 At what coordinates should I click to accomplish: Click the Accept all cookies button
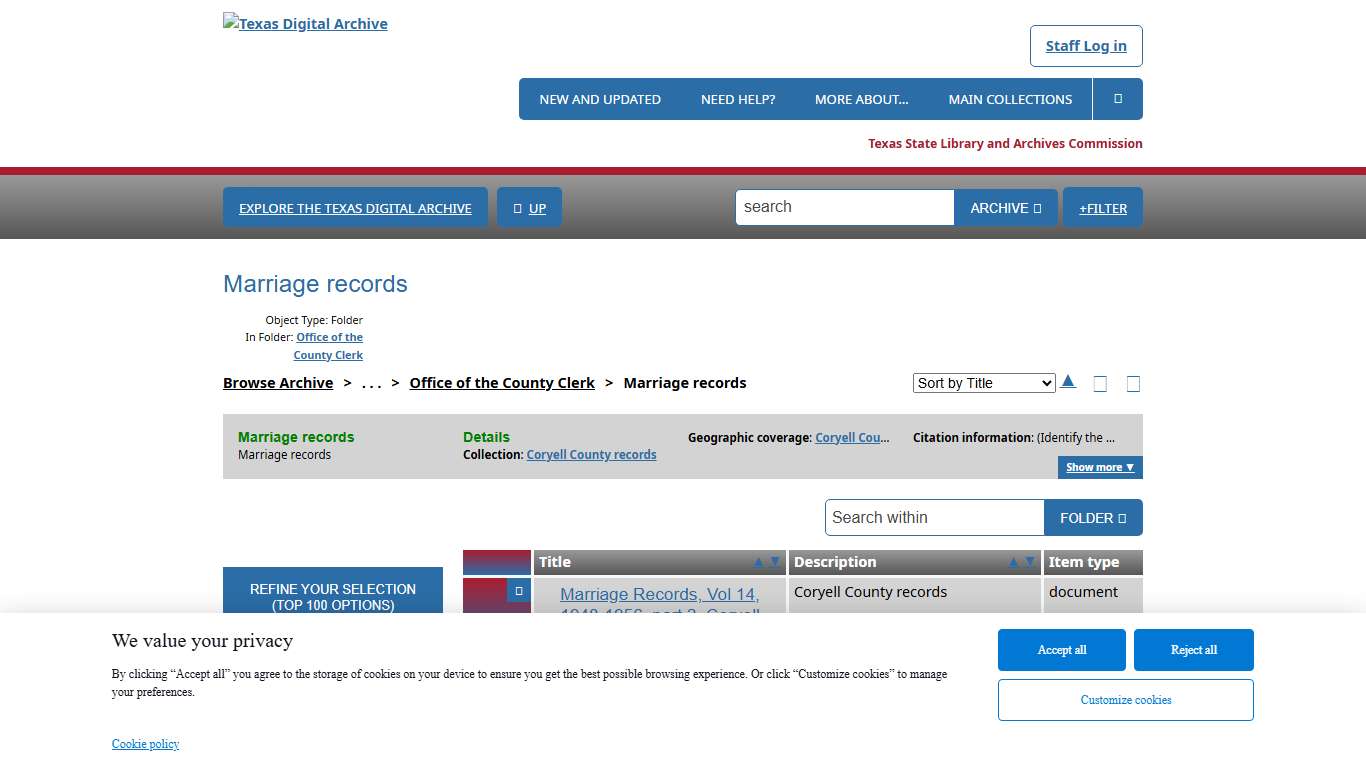[x=1061, y=649]
